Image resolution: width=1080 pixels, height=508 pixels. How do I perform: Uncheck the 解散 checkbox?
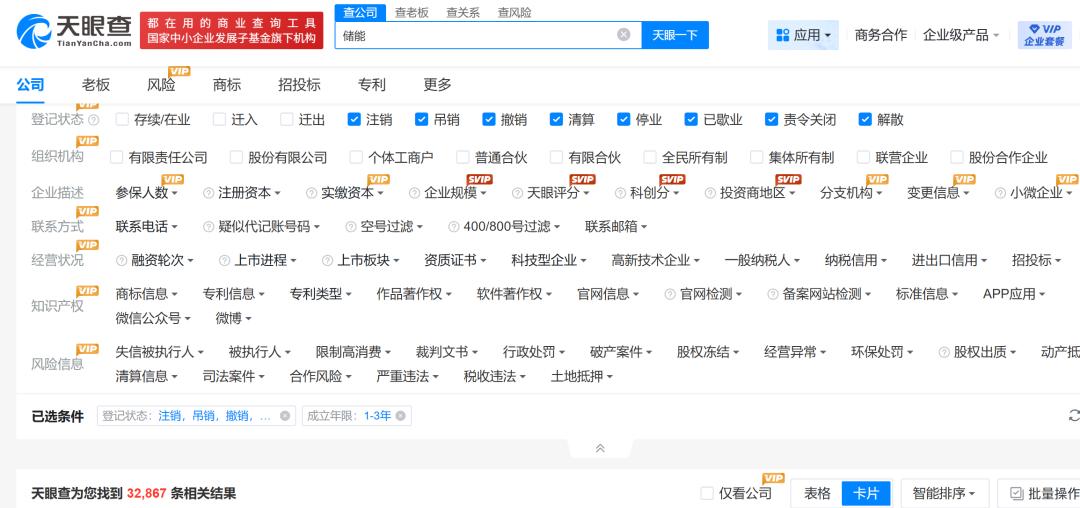865,120
